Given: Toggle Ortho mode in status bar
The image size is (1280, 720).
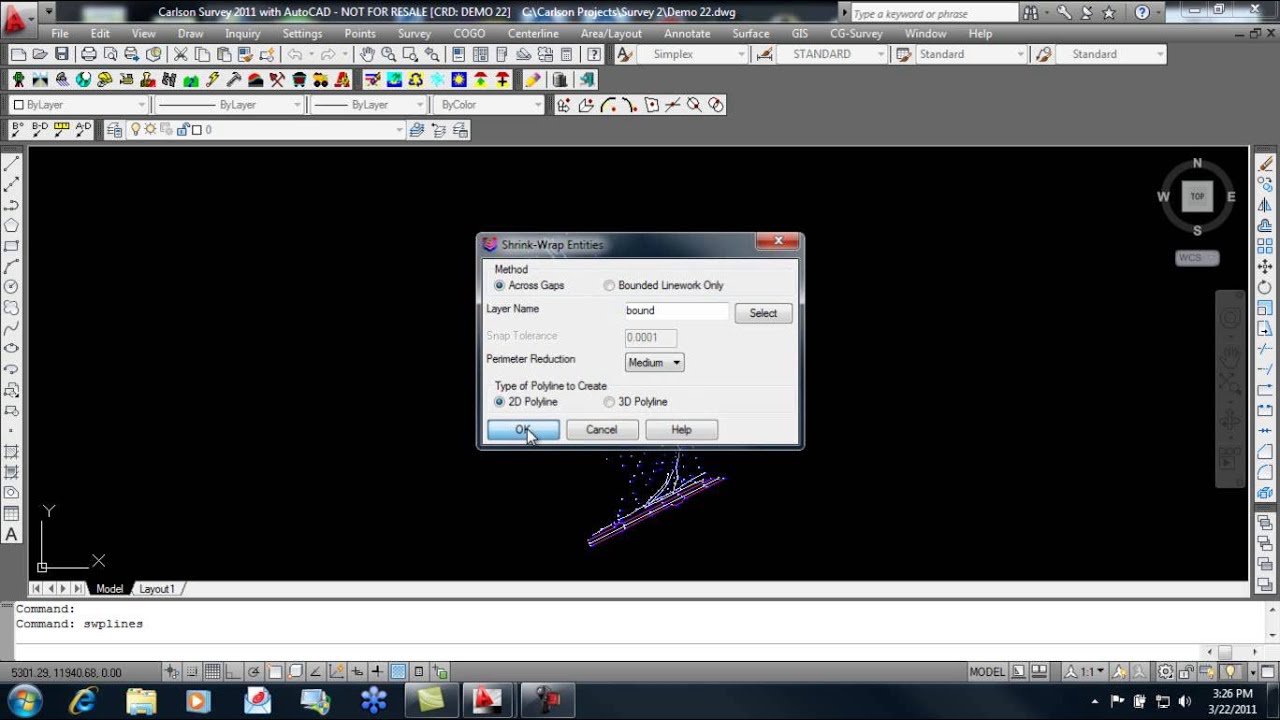Looking at the screenshot, I should [233, 672].
